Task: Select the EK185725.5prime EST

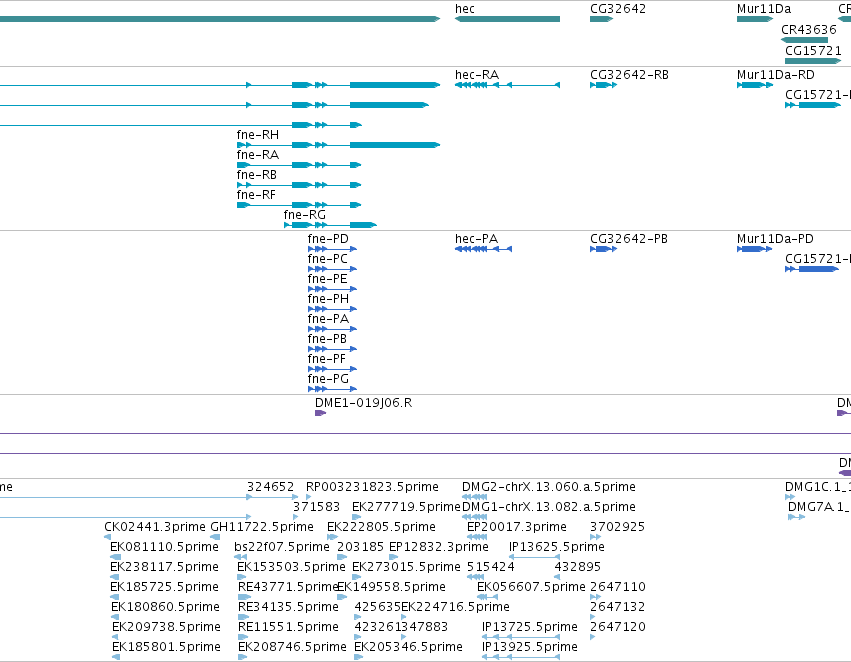Action: tap(115, 597)
